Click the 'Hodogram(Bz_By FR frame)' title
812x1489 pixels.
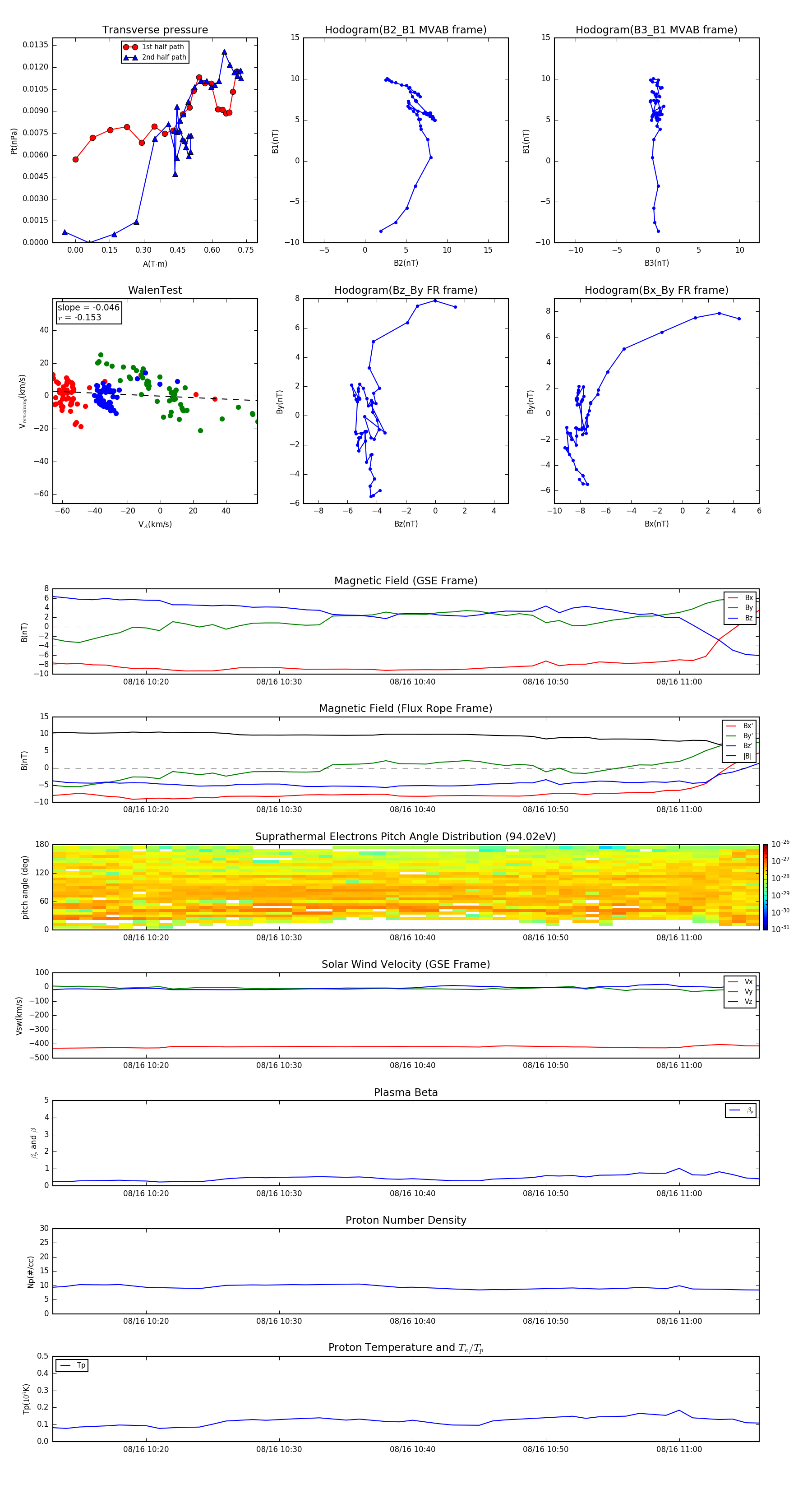pos(406,290)
